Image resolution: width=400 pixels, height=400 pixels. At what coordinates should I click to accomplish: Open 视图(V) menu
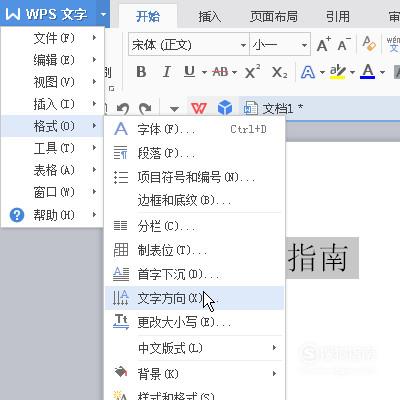point(53,82)
